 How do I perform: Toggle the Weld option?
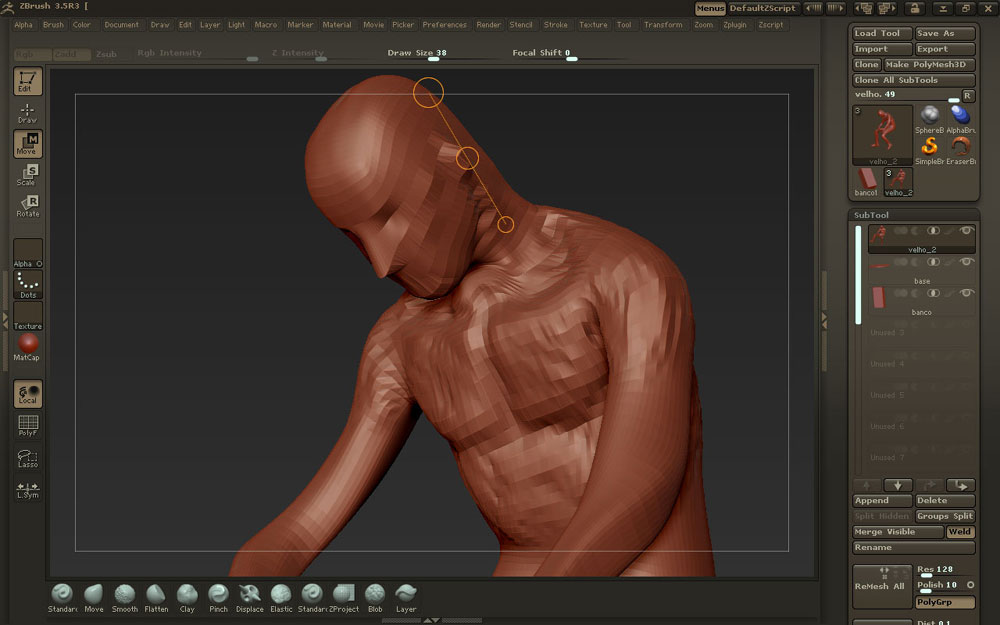click(960, 532)
